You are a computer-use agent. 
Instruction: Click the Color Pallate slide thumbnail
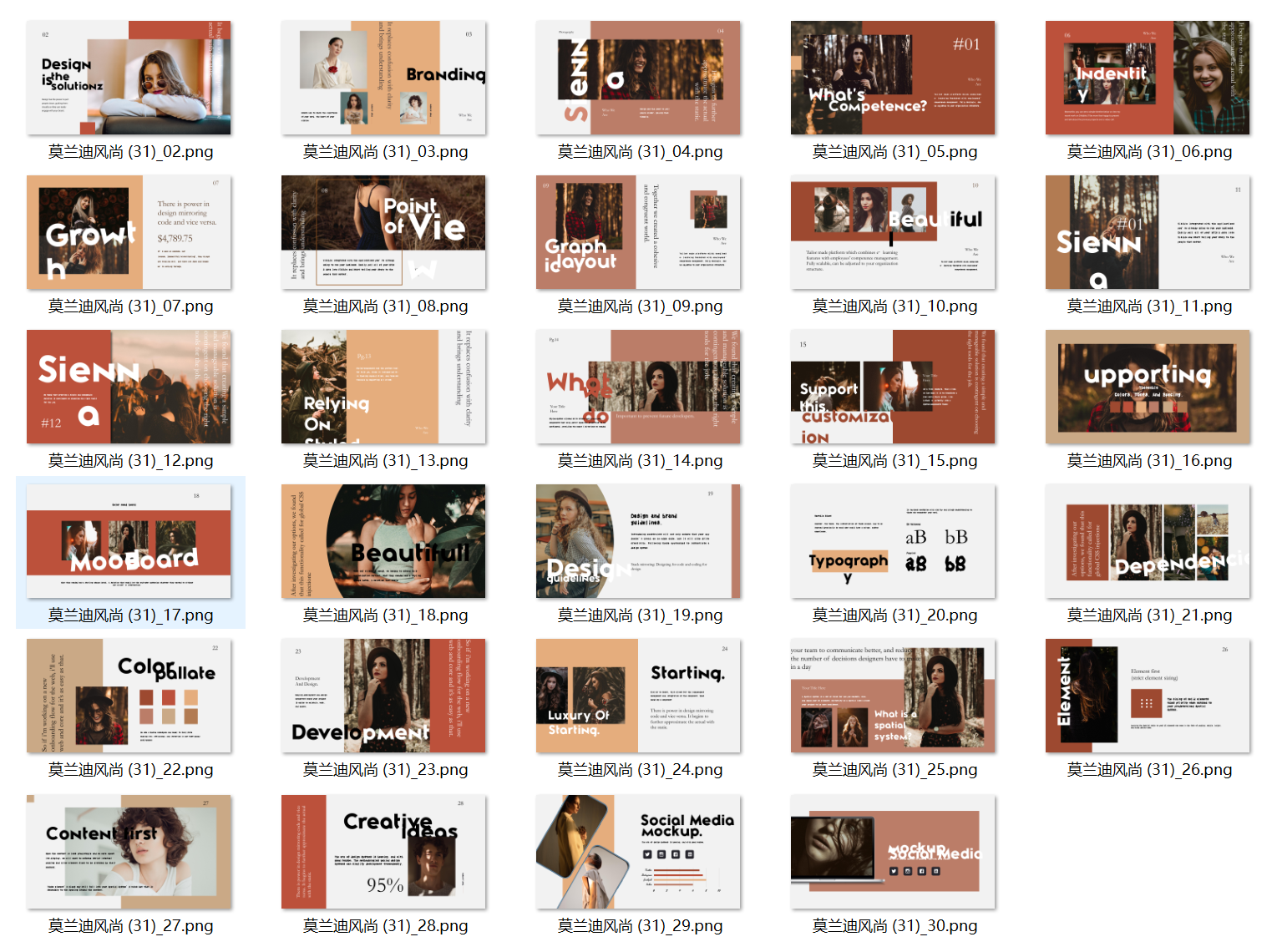(129, 696)
